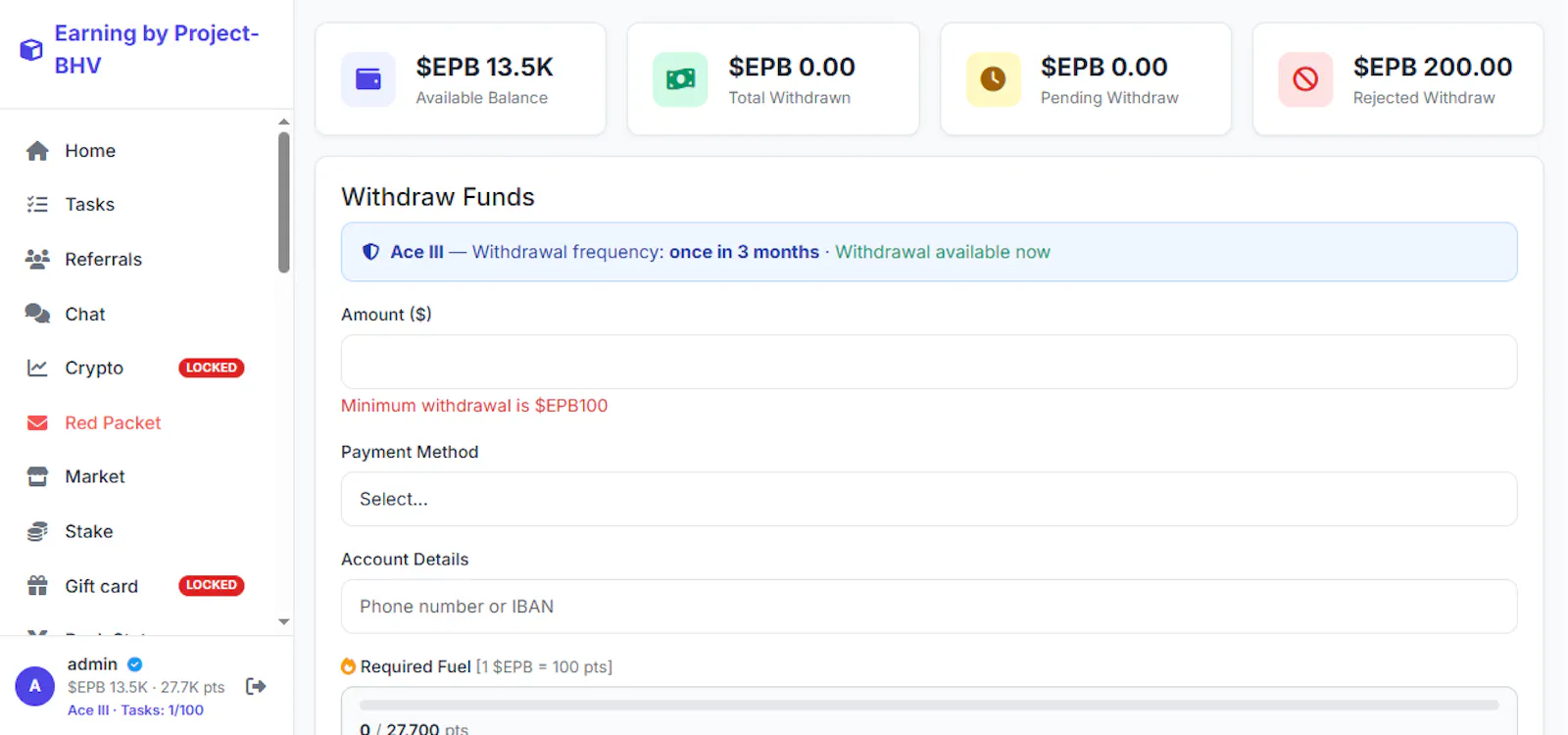The height and width of the screenshot is (735, 1568).
Task: Click the "Total Withdrawn" label
Action: click(x=790, y=98)
